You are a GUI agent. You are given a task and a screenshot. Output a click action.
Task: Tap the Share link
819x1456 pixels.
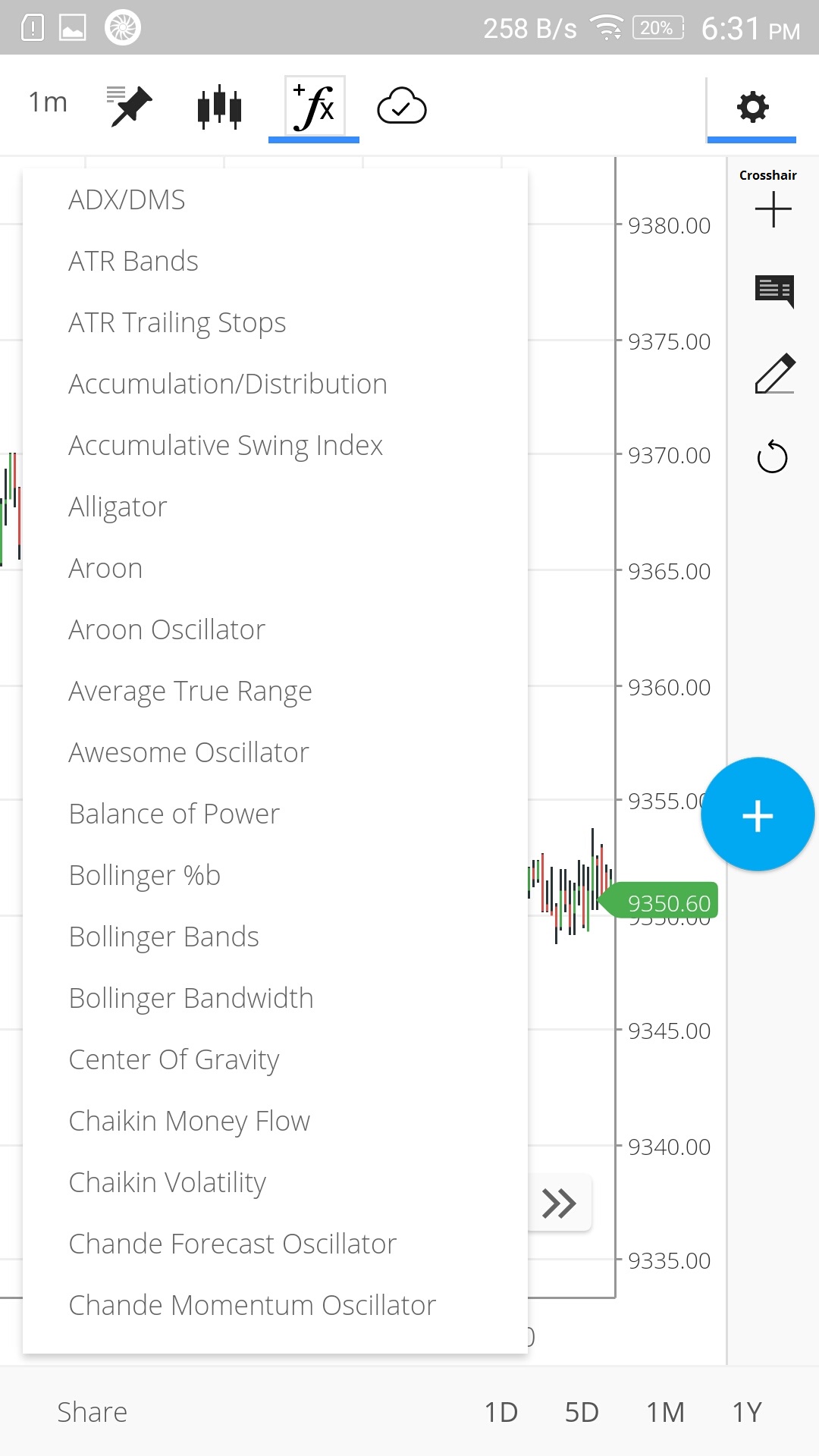[x=92, y=1412]
